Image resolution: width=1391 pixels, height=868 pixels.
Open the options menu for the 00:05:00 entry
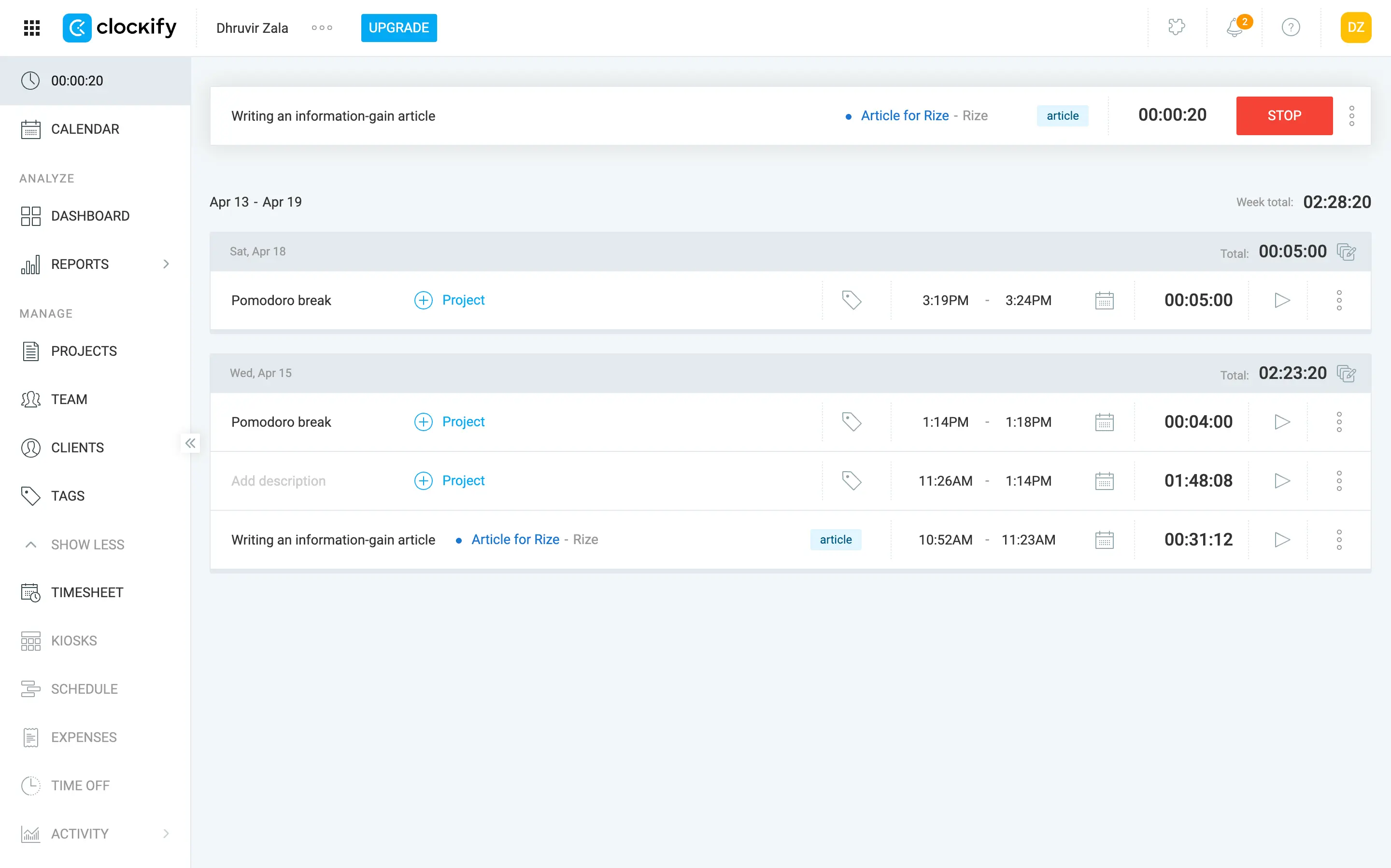coord(1339,300)
